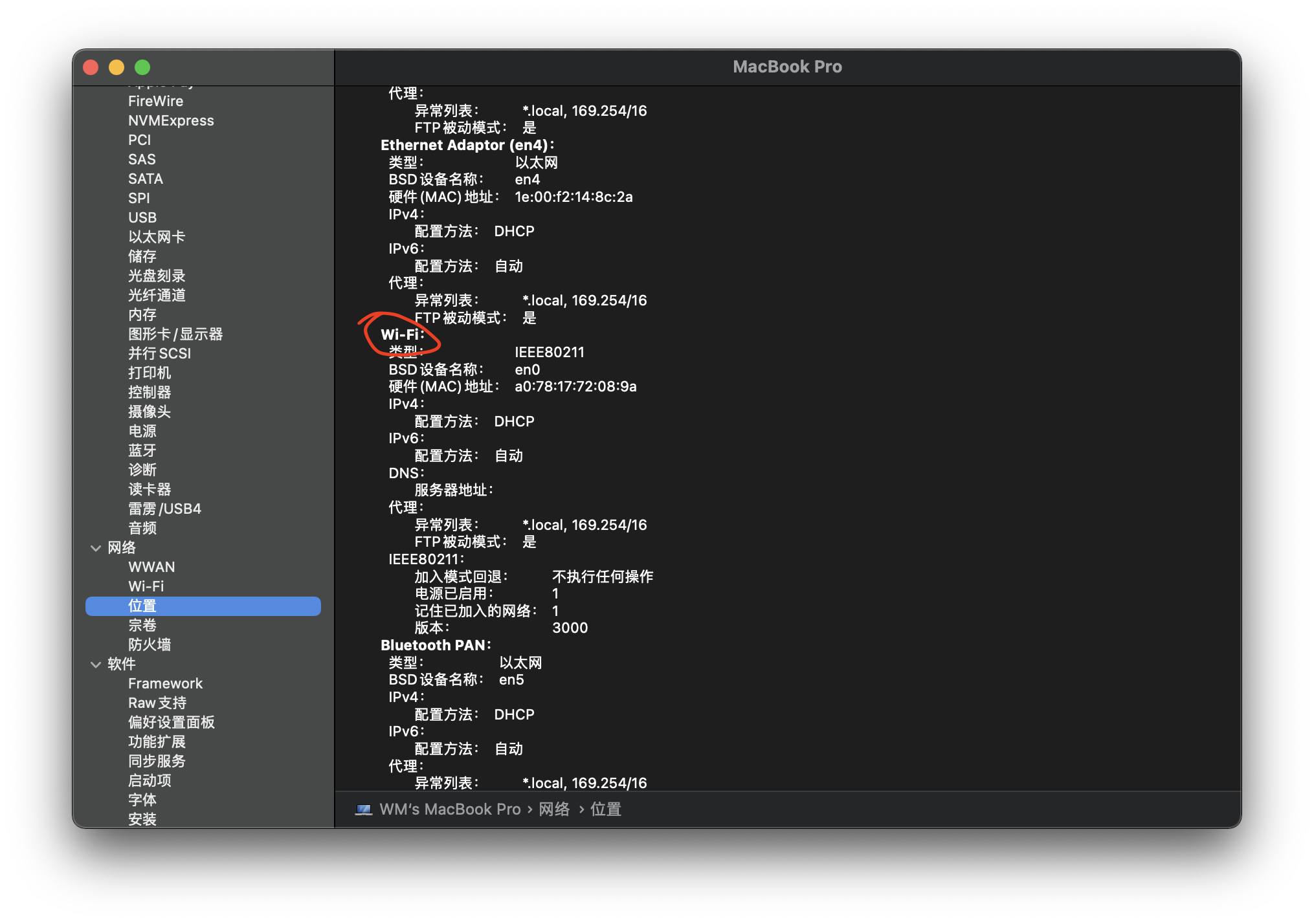Viewport: 1314px width, 924px height.
Task: Zoom the window with green button
Action: tap(142, 67)
